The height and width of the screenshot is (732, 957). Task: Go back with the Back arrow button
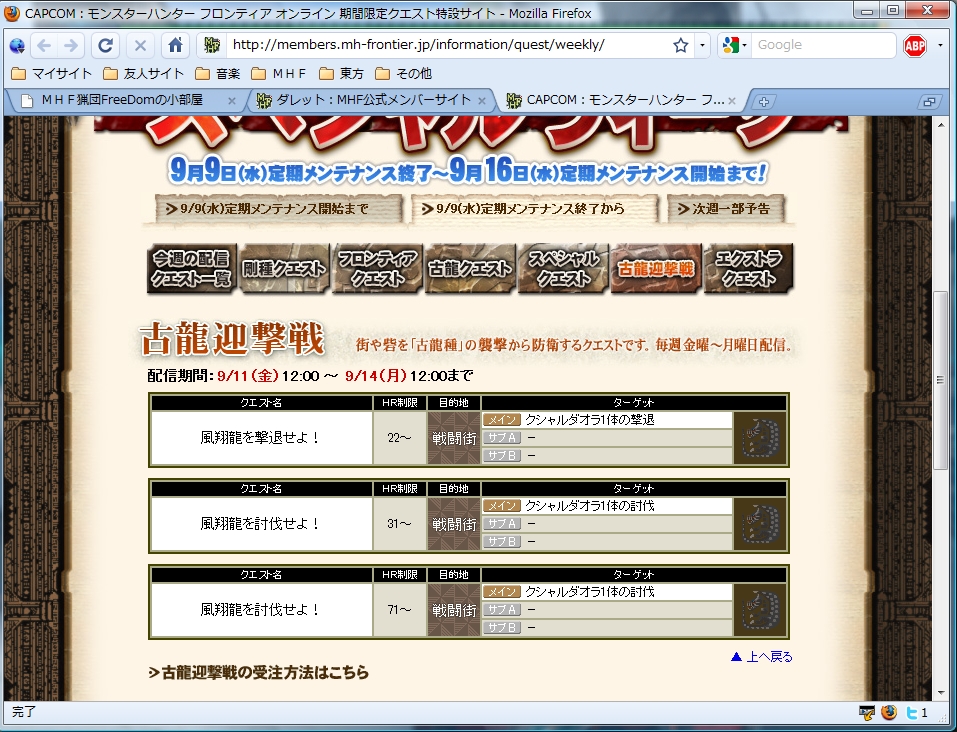coord(43,45)
